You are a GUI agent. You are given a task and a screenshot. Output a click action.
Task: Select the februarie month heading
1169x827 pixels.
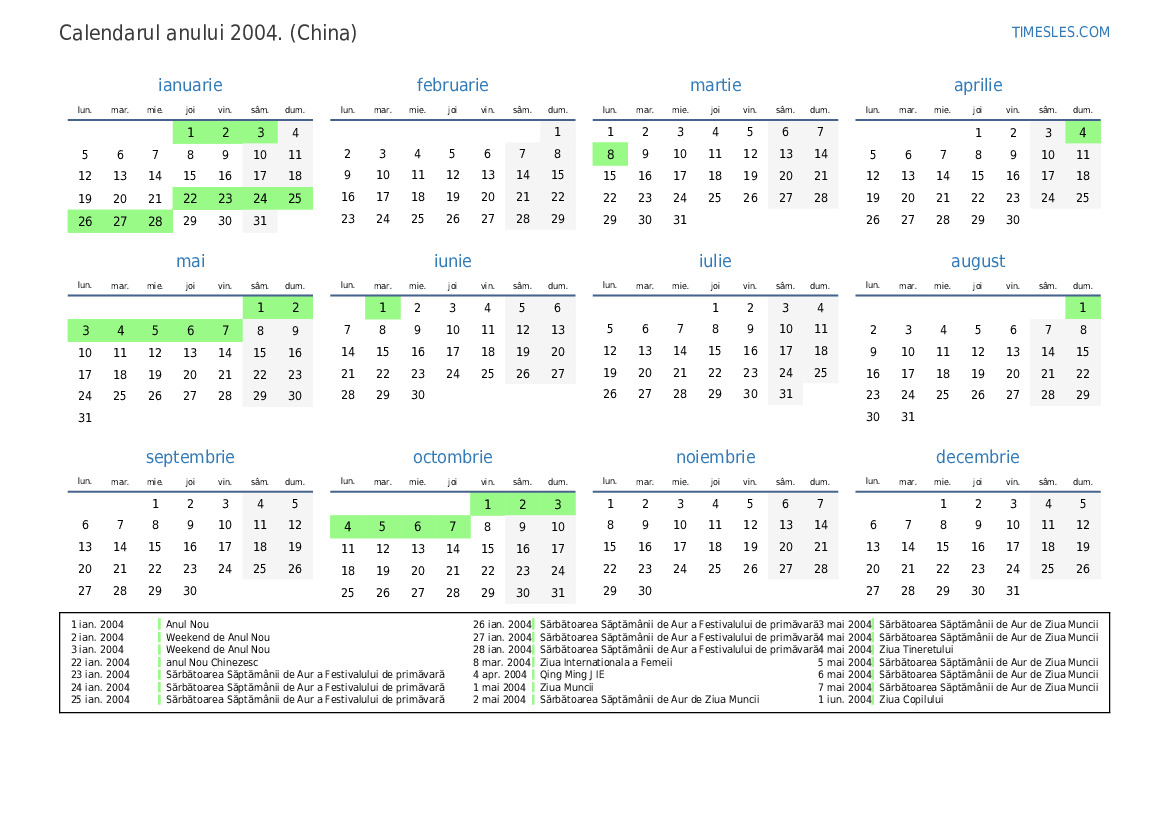[452, 85]
